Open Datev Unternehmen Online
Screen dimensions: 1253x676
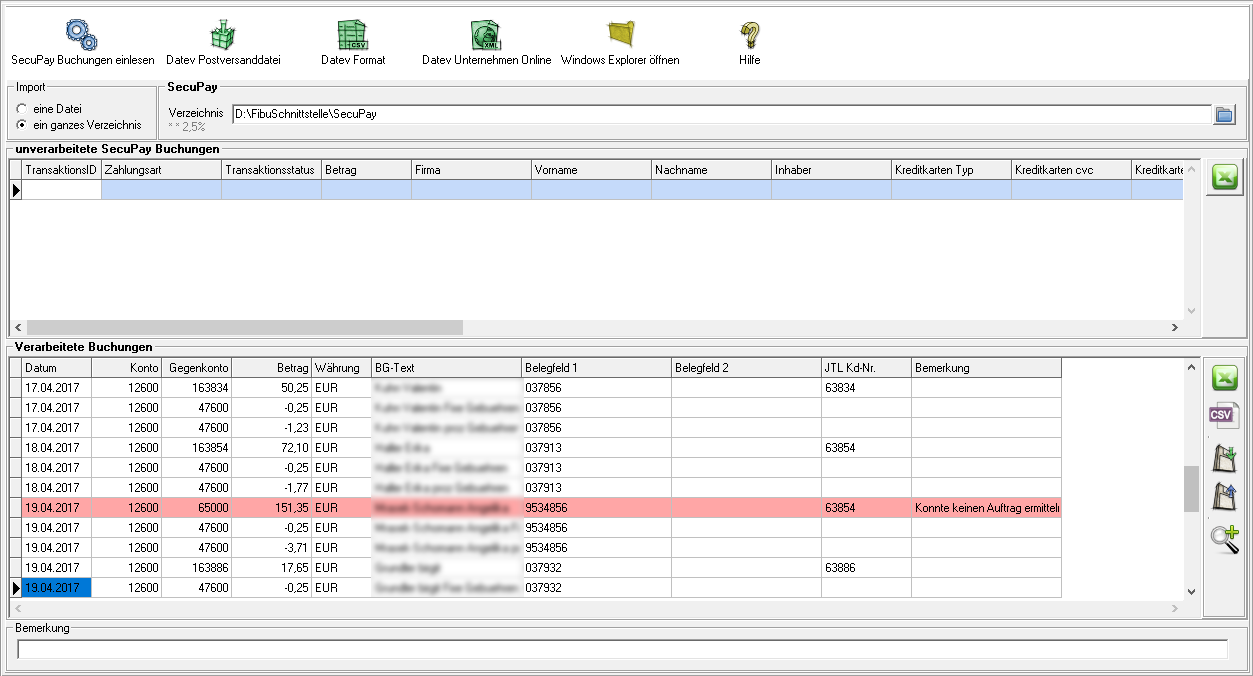(486, 35)
